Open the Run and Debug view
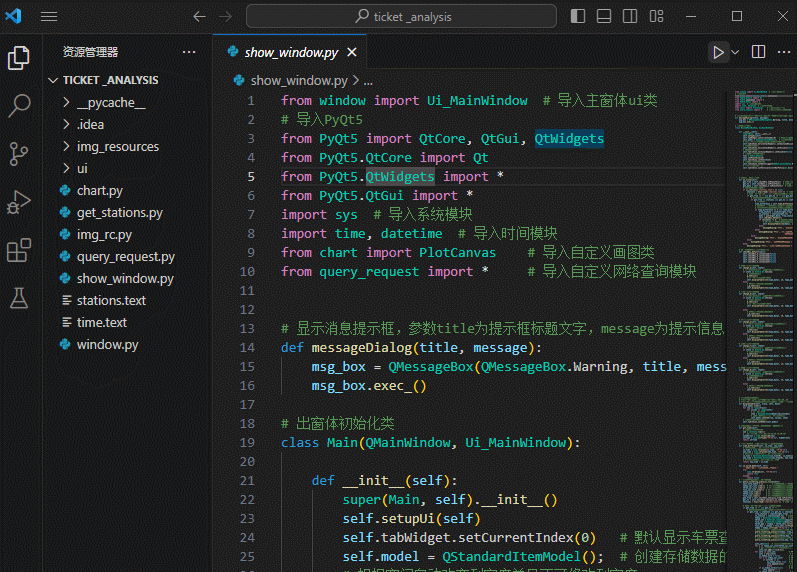797x572 pixels. coord(19,202)
